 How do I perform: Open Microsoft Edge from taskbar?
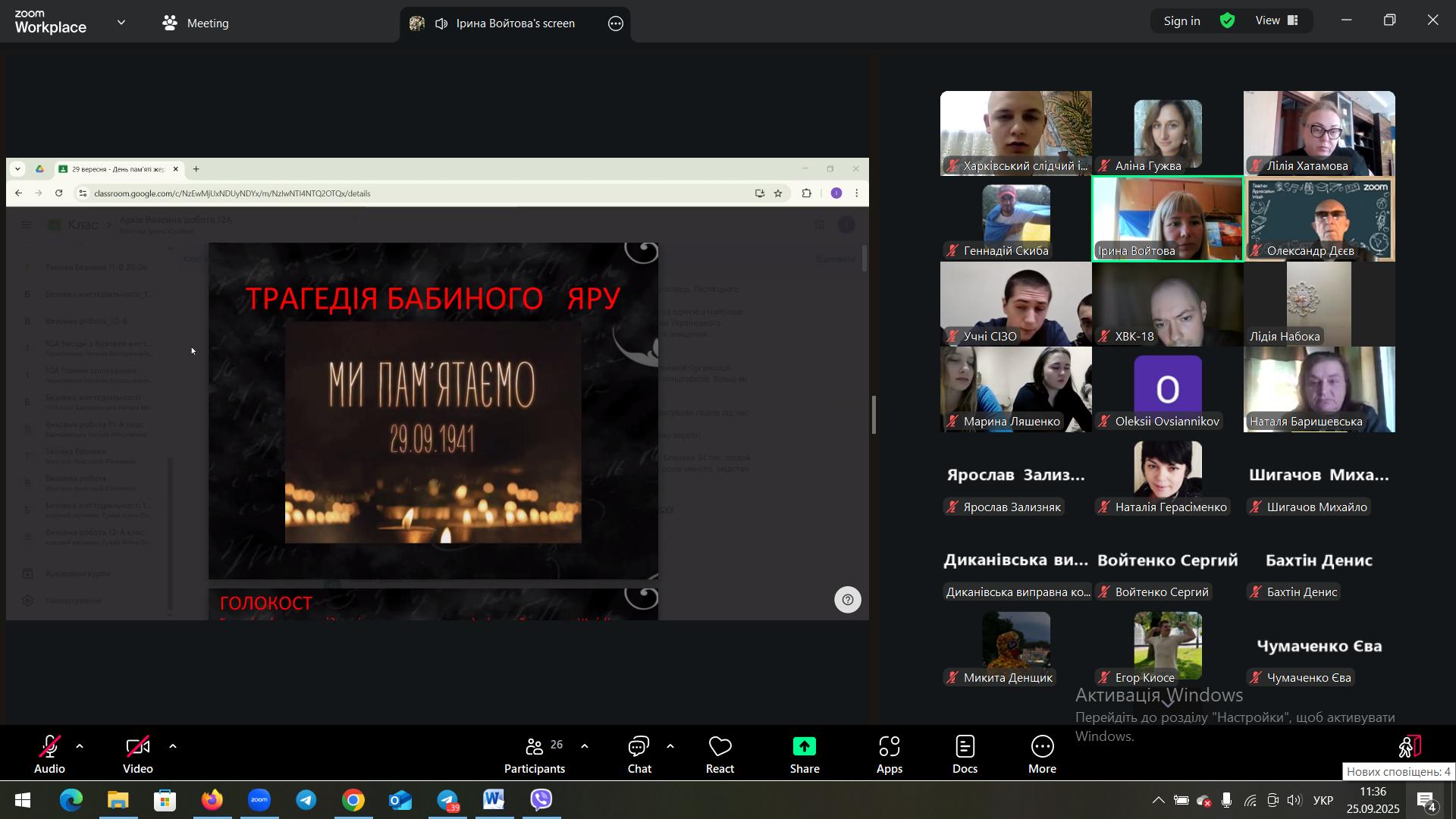tap(71, 801)
